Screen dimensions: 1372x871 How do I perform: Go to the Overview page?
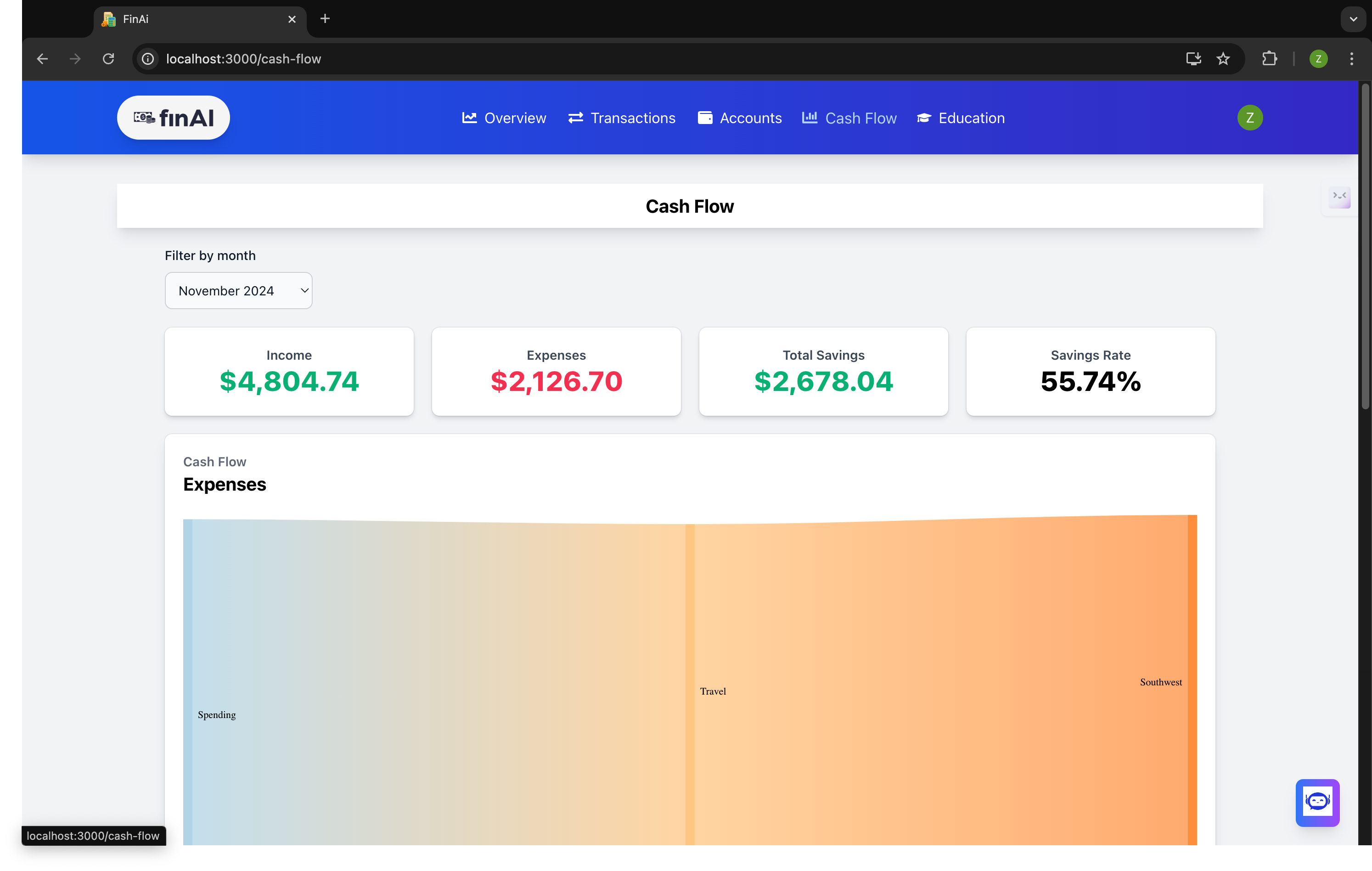point(504,118)
